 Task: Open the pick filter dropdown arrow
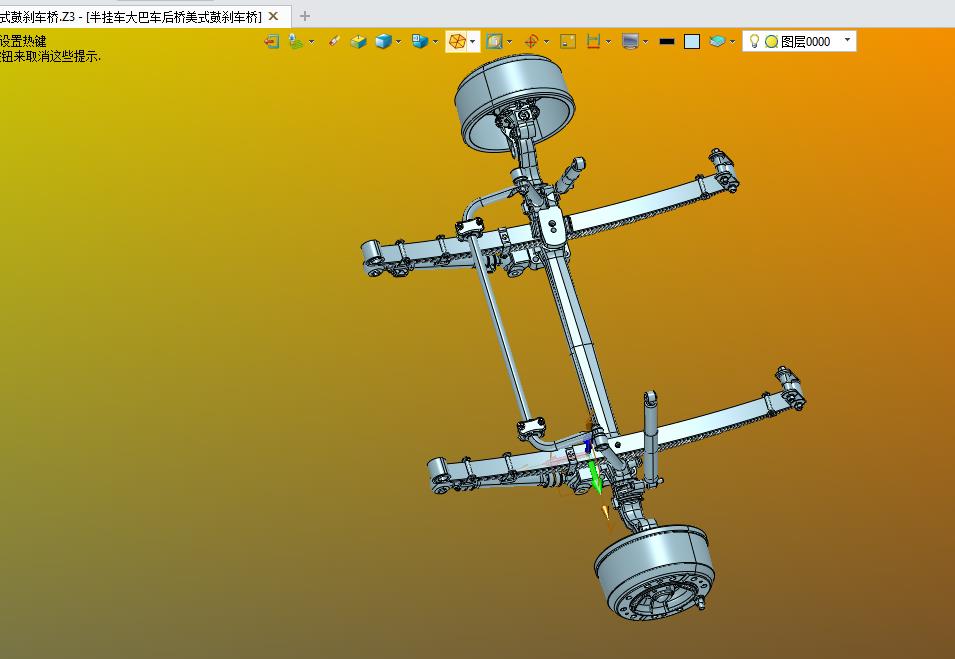312,41
